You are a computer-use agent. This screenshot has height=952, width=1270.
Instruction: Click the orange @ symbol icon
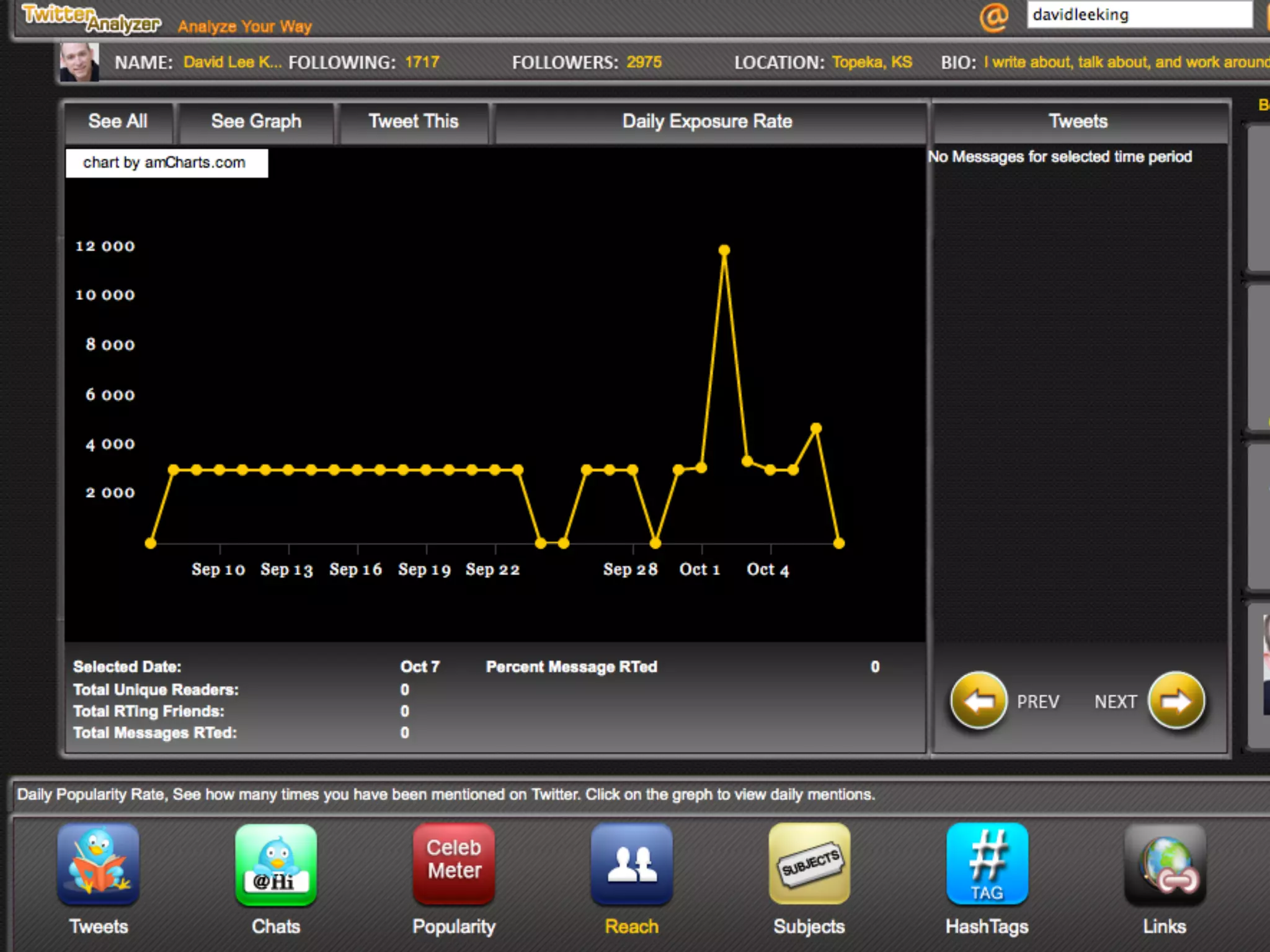click(994, 17)
